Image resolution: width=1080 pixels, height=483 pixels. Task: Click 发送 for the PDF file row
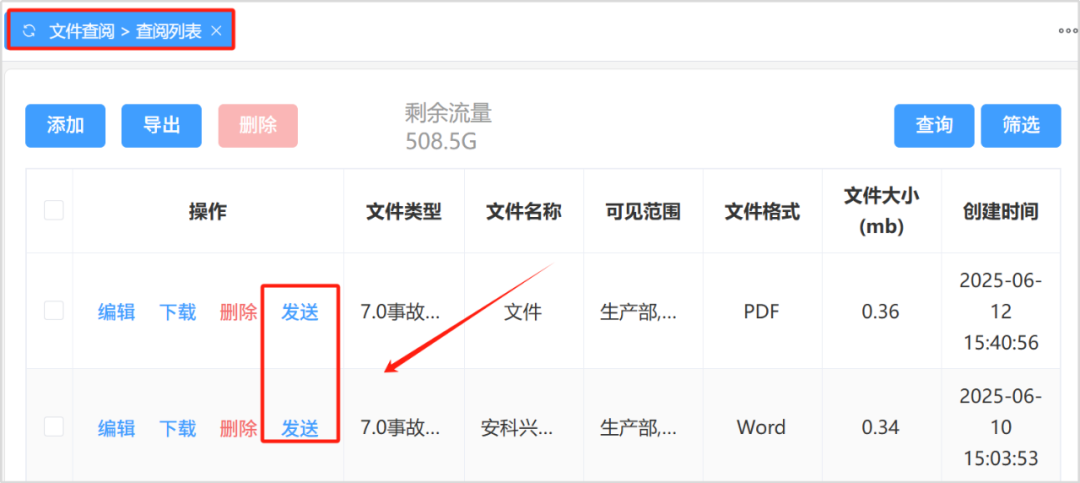point(300,312)
